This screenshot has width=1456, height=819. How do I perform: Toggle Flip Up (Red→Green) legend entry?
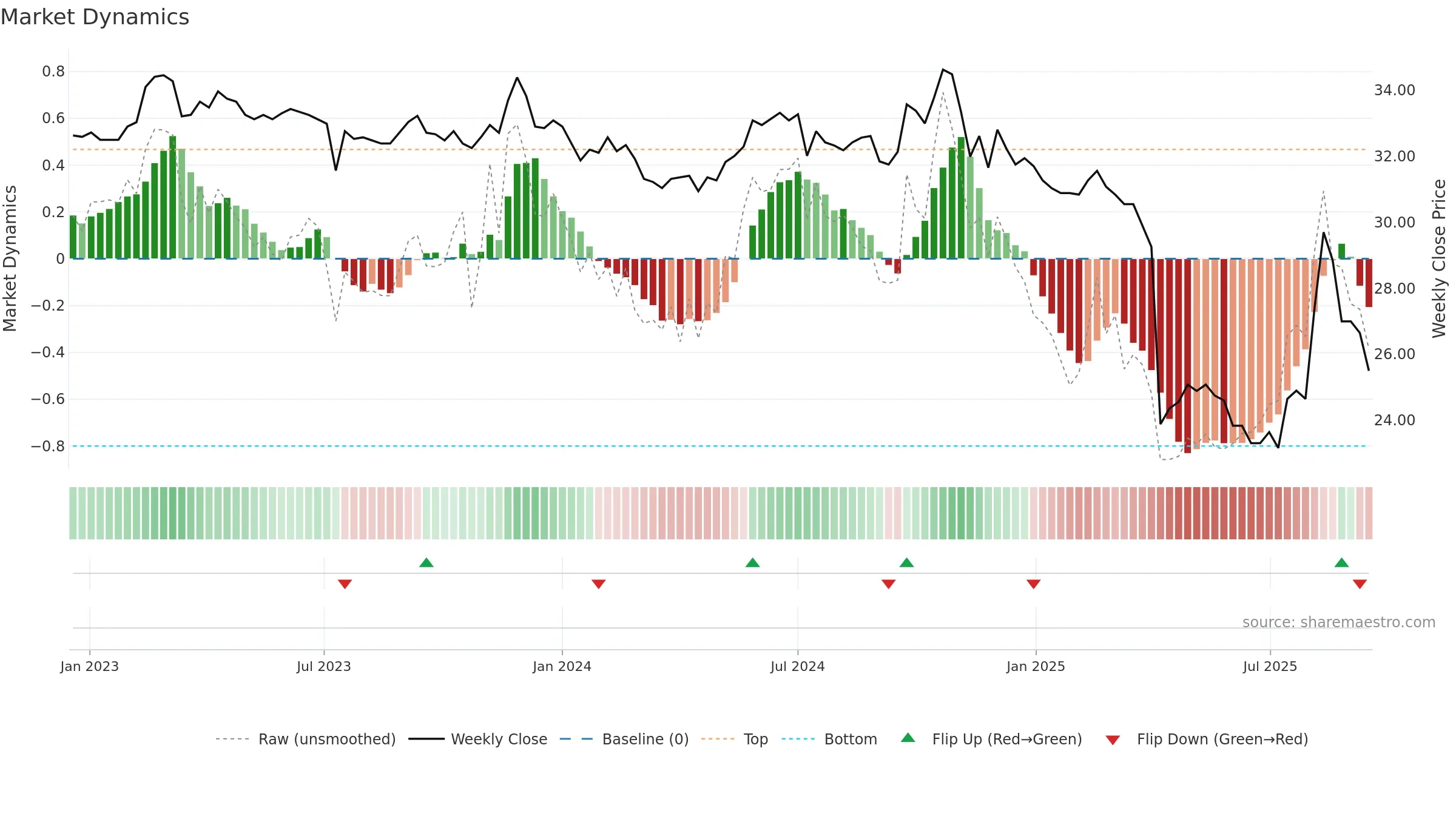pyautogui.click(x=991, y=739)
